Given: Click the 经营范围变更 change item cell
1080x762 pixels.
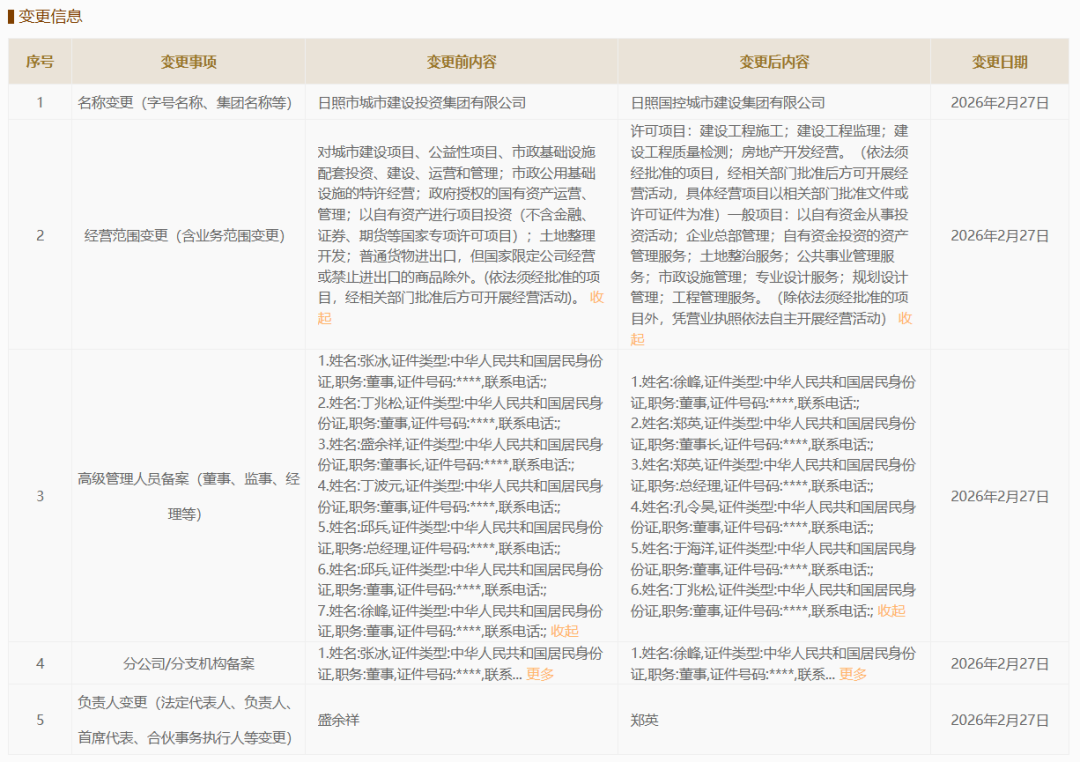Looking at the screenshot, I should (186, 237).
